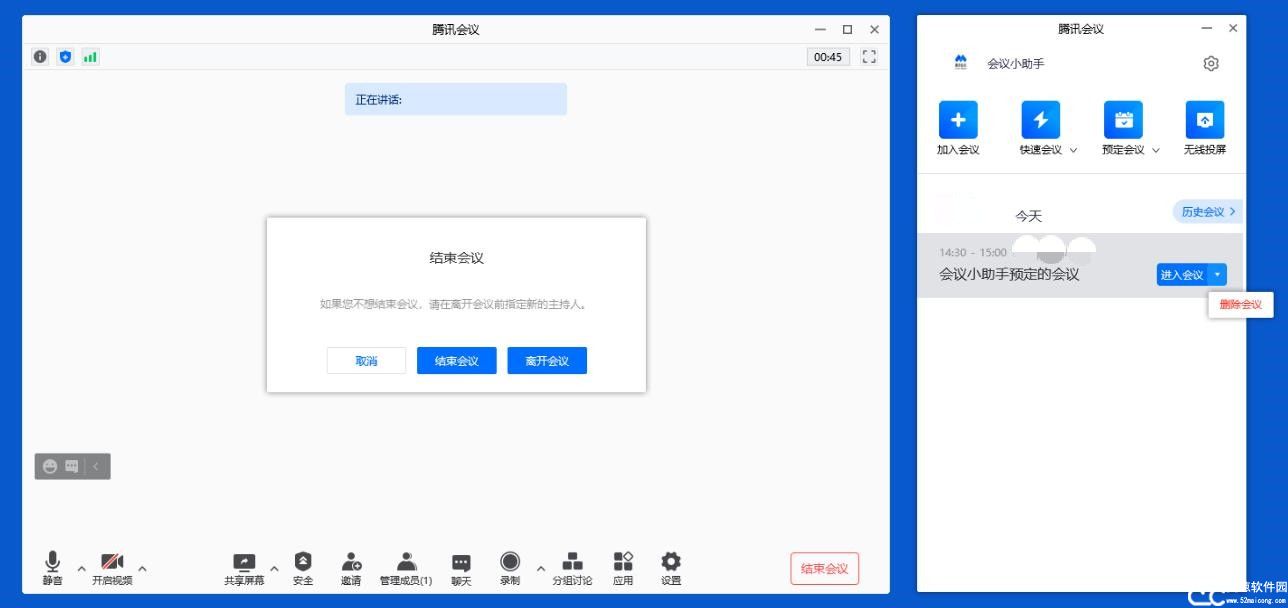Click the 今天 date heading
This screenshot has height=608, width=1288.
pos(1029,216)
